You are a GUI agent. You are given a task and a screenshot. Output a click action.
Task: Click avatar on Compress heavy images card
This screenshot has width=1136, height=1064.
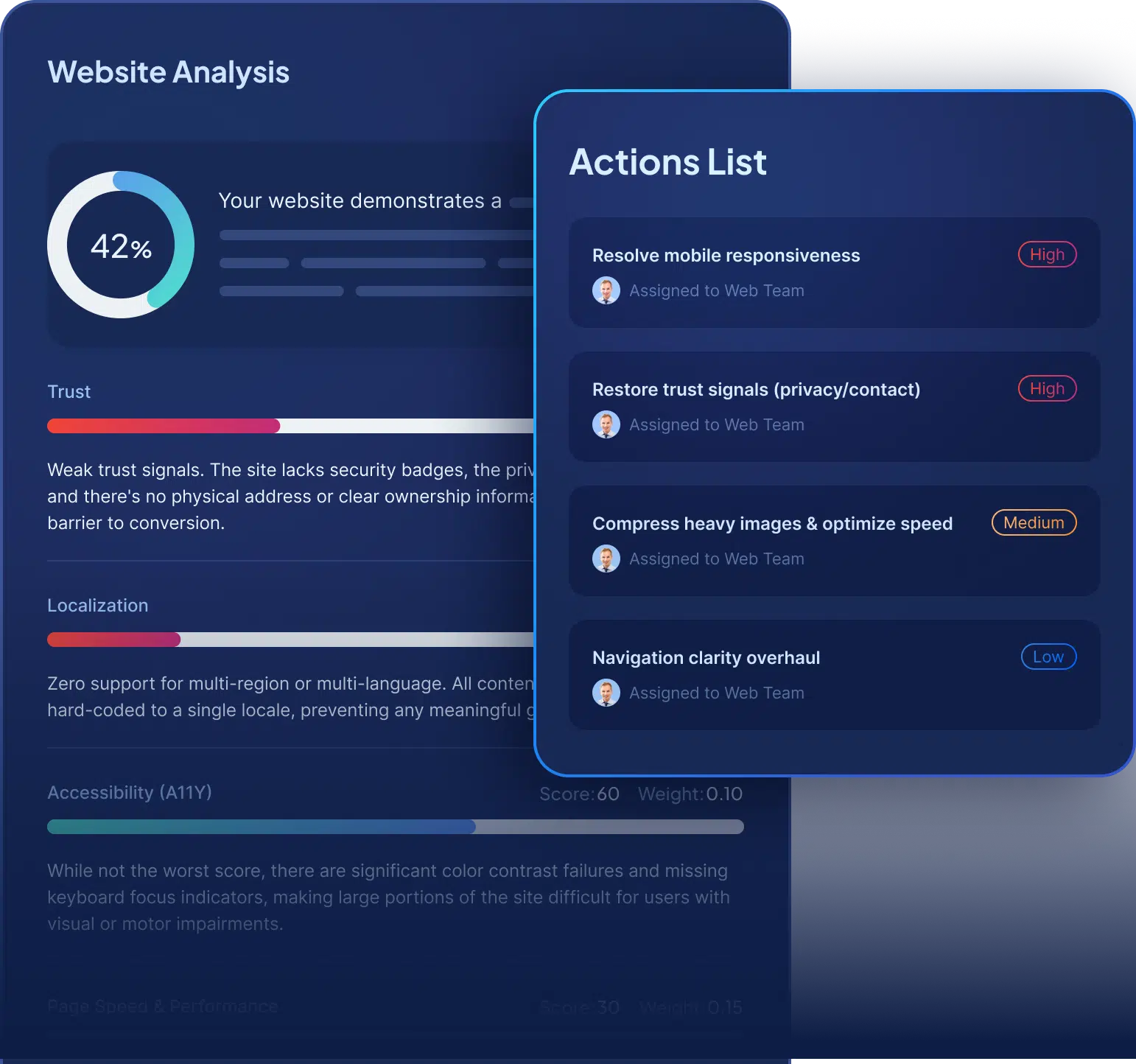pyautogui.click(x=606, y=559)
